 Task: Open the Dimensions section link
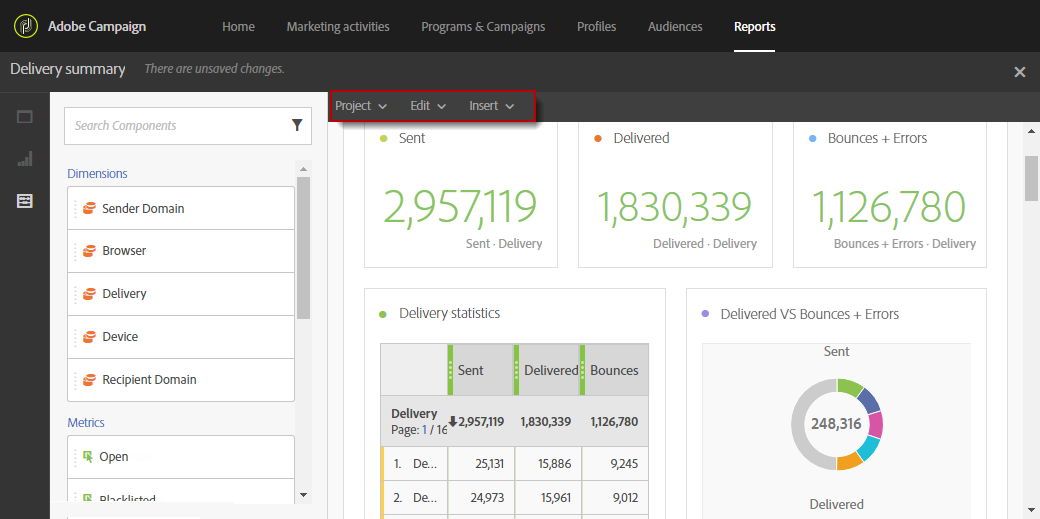coord(97,174)
